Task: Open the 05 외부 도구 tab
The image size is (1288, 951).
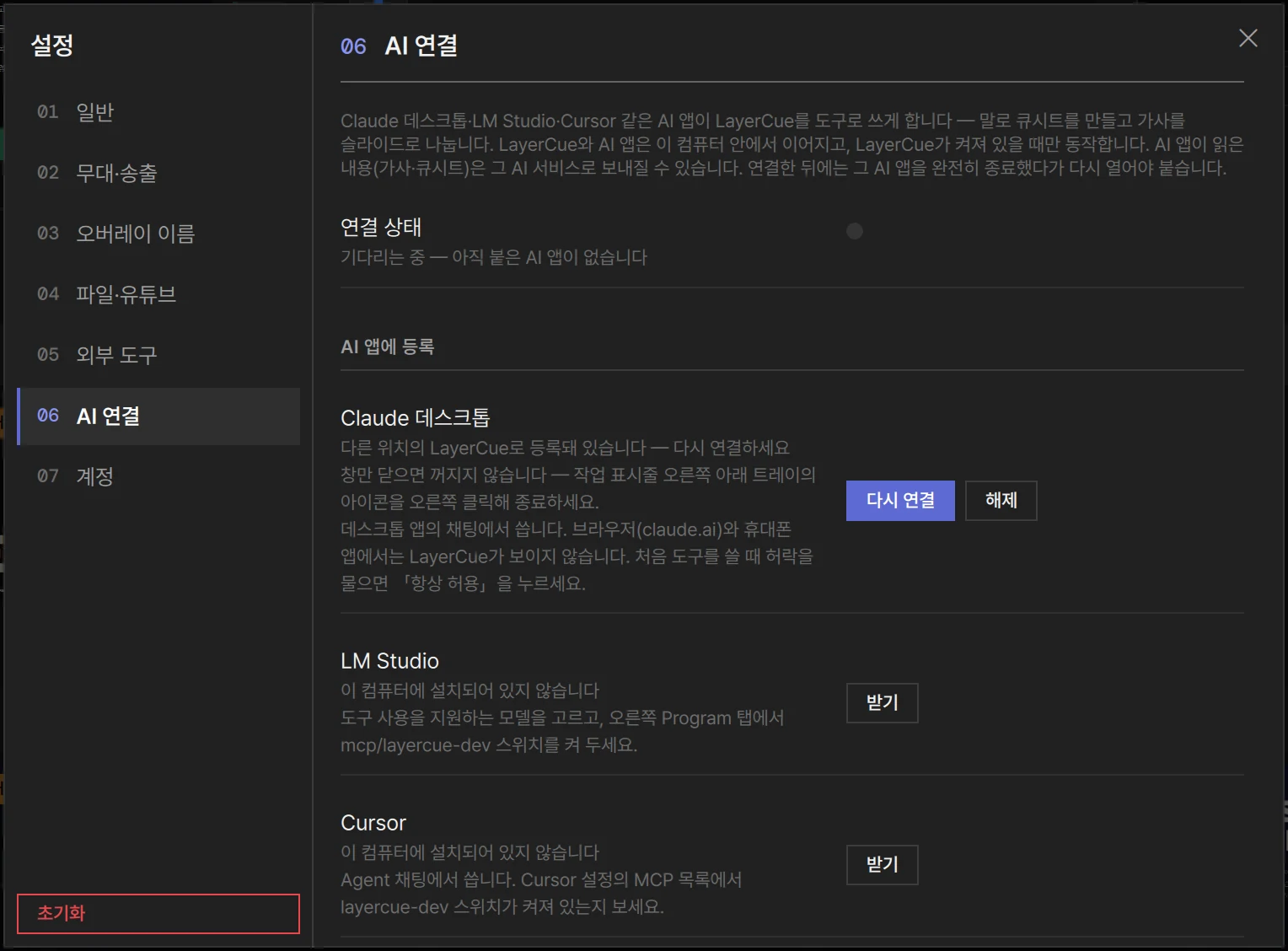Action: click(158, 355)
